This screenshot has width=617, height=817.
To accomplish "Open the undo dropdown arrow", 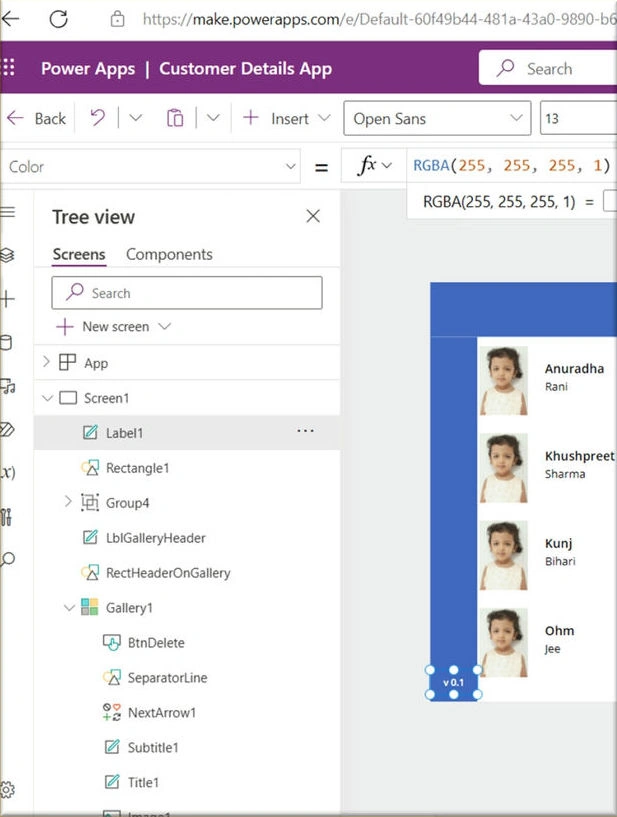I will 135,118.
